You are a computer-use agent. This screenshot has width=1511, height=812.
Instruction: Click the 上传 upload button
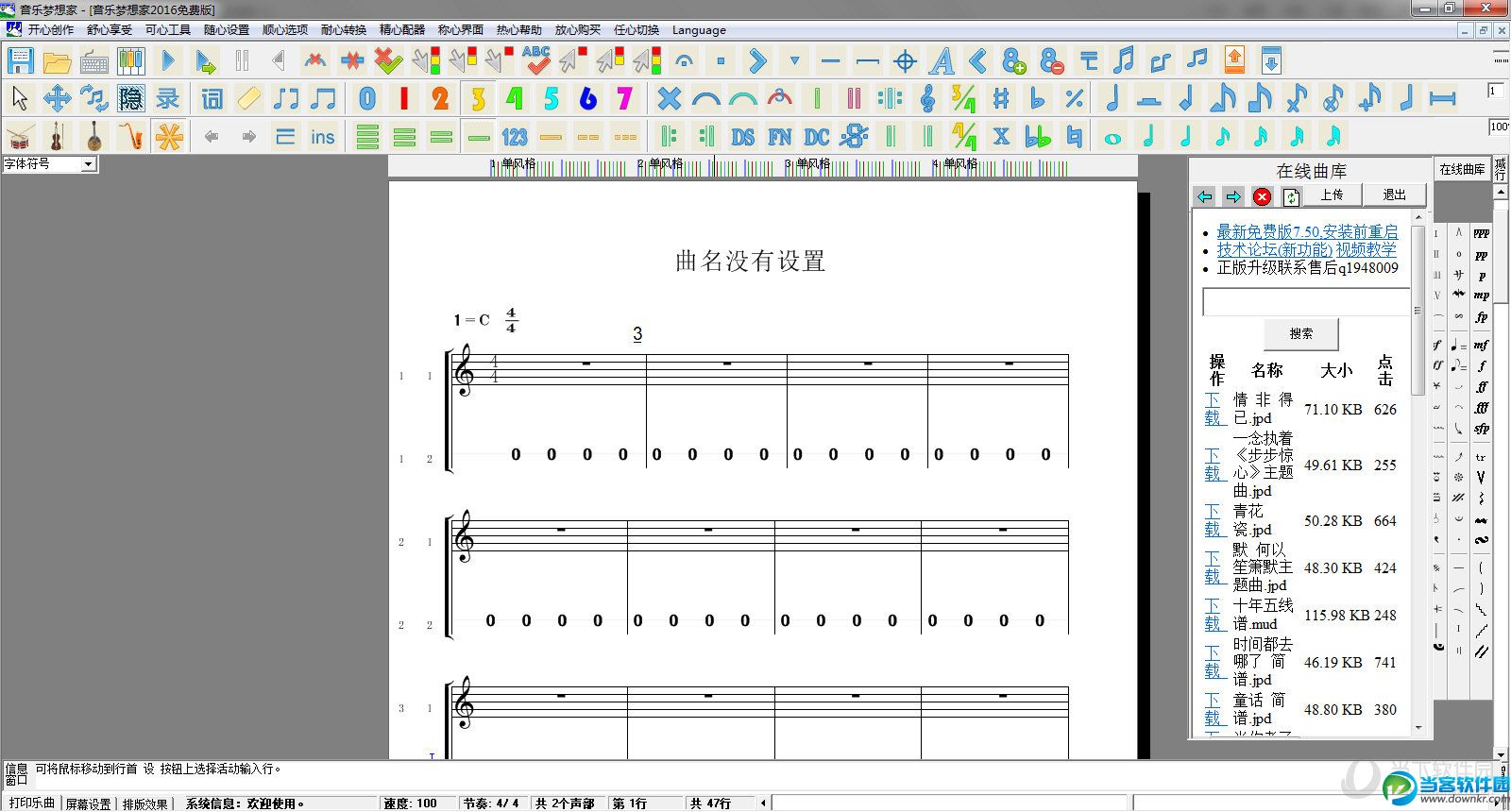pos(1332,195)
